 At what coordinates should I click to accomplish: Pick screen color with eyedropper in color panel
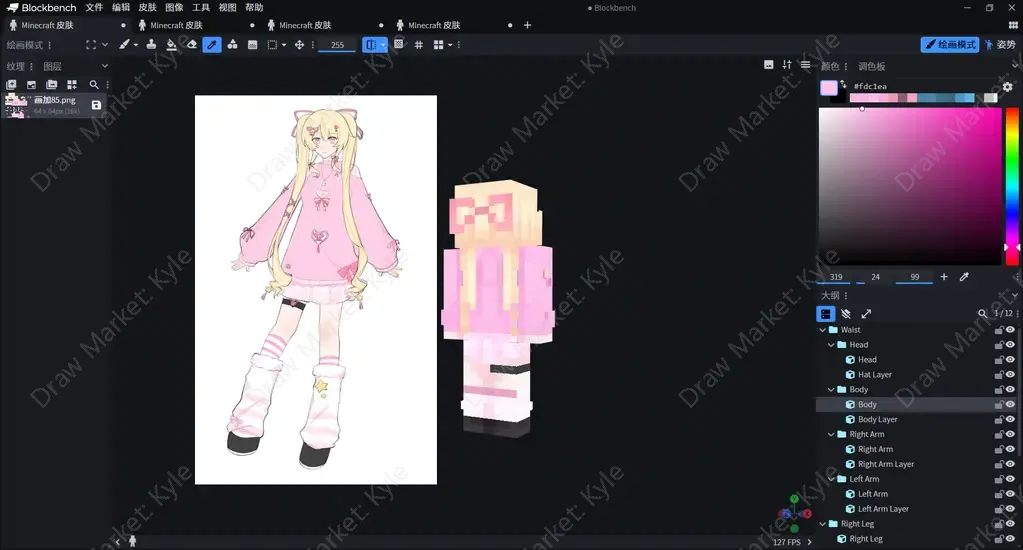coord(964,277)
